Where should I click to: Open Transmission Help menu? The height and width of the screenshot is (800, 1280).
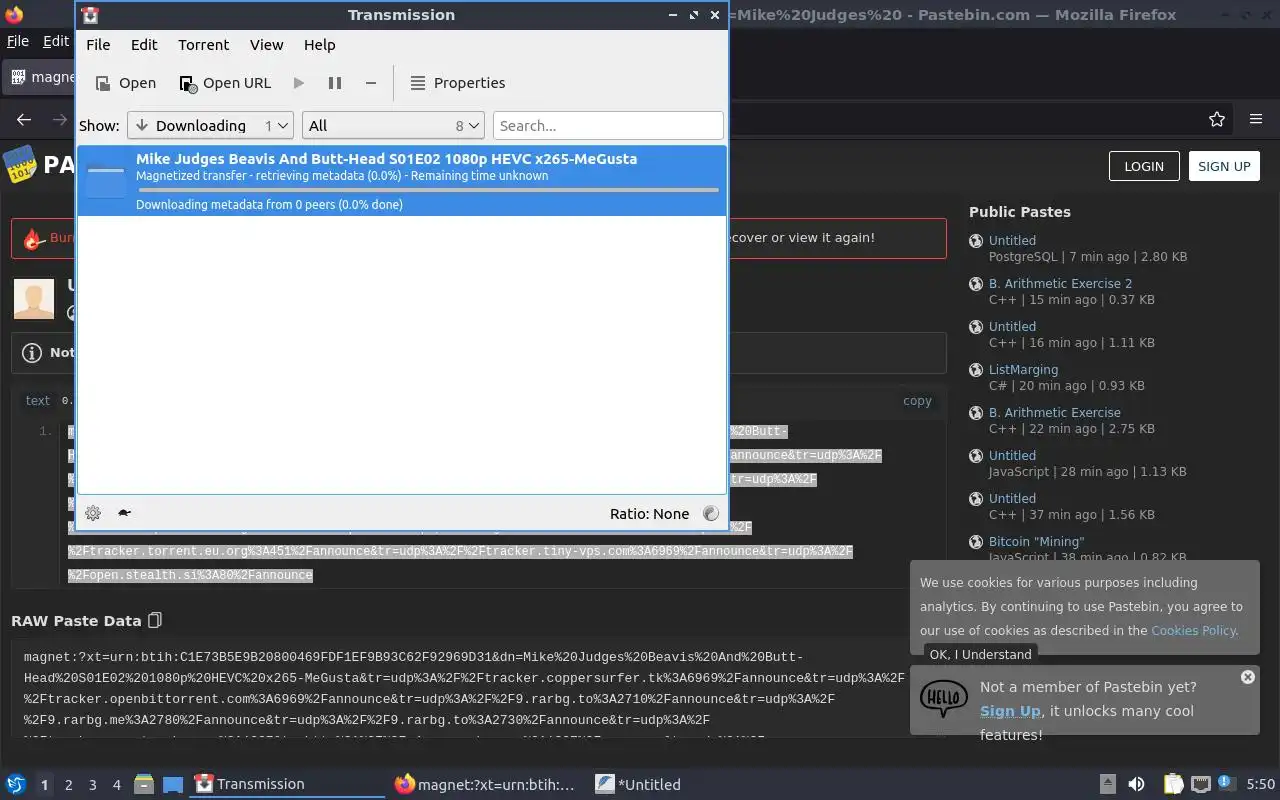320,45
